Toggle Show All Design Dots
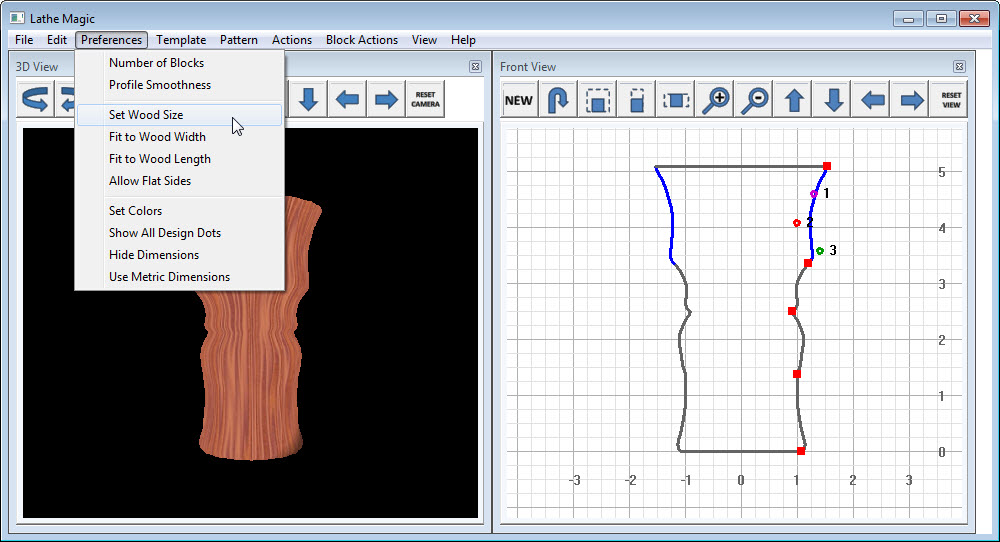 tap(165, 233)
